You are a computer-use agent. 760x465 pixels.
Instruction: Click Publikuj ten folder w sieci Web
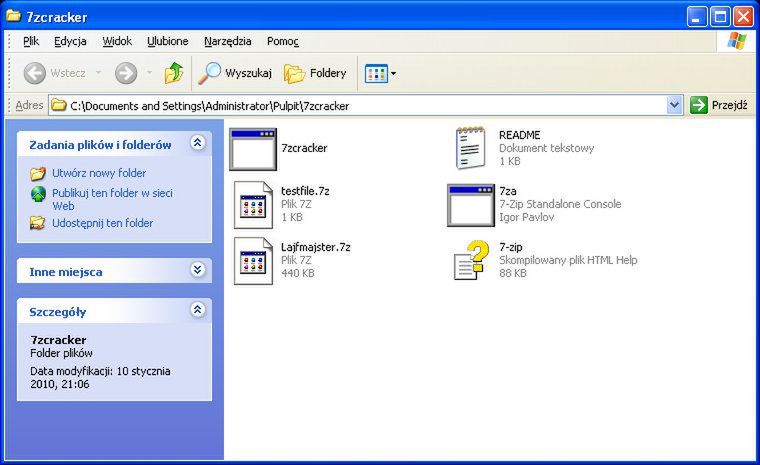[112, 199]
